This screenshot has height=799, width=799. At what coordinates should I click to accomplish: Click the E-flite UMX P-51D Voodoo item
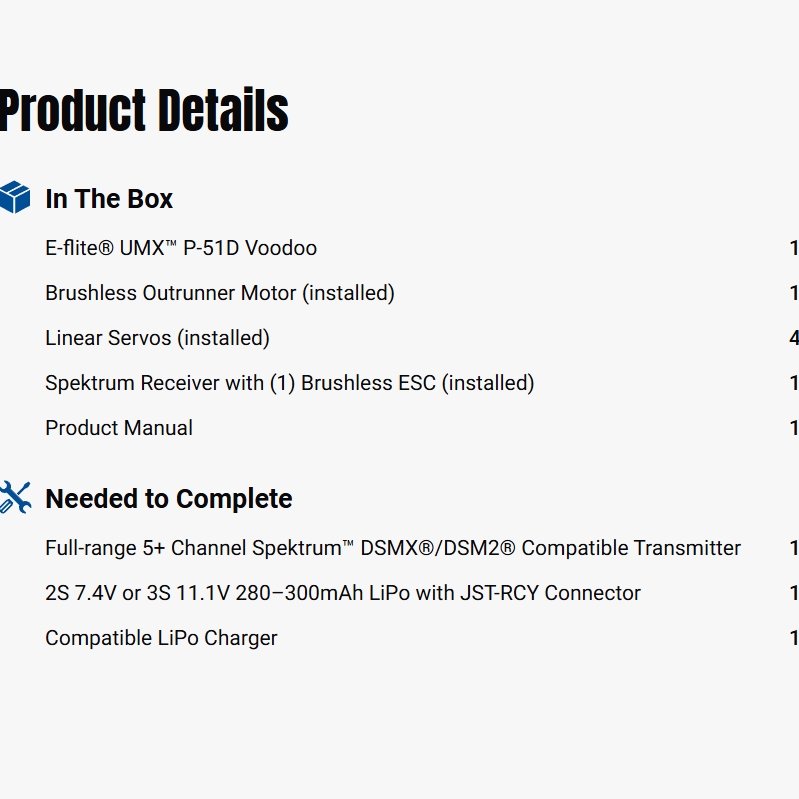pyautogui.click(x=181, y=248)
